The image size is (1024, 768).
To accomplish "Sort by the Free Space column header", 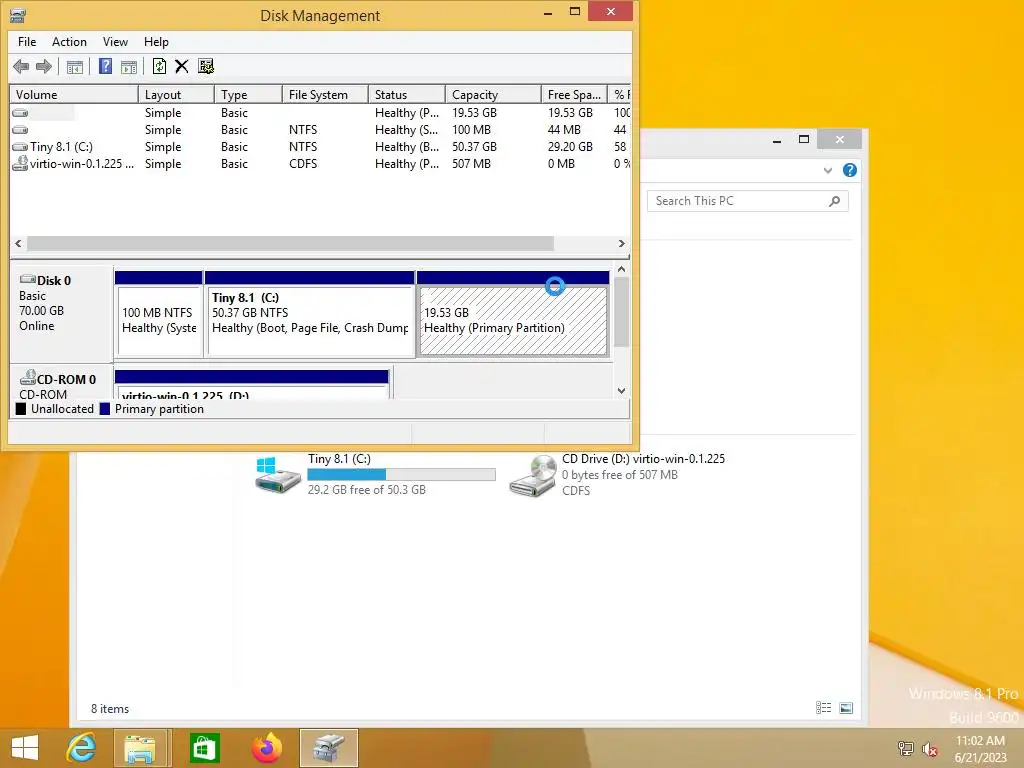I will (x=574, y=95).
